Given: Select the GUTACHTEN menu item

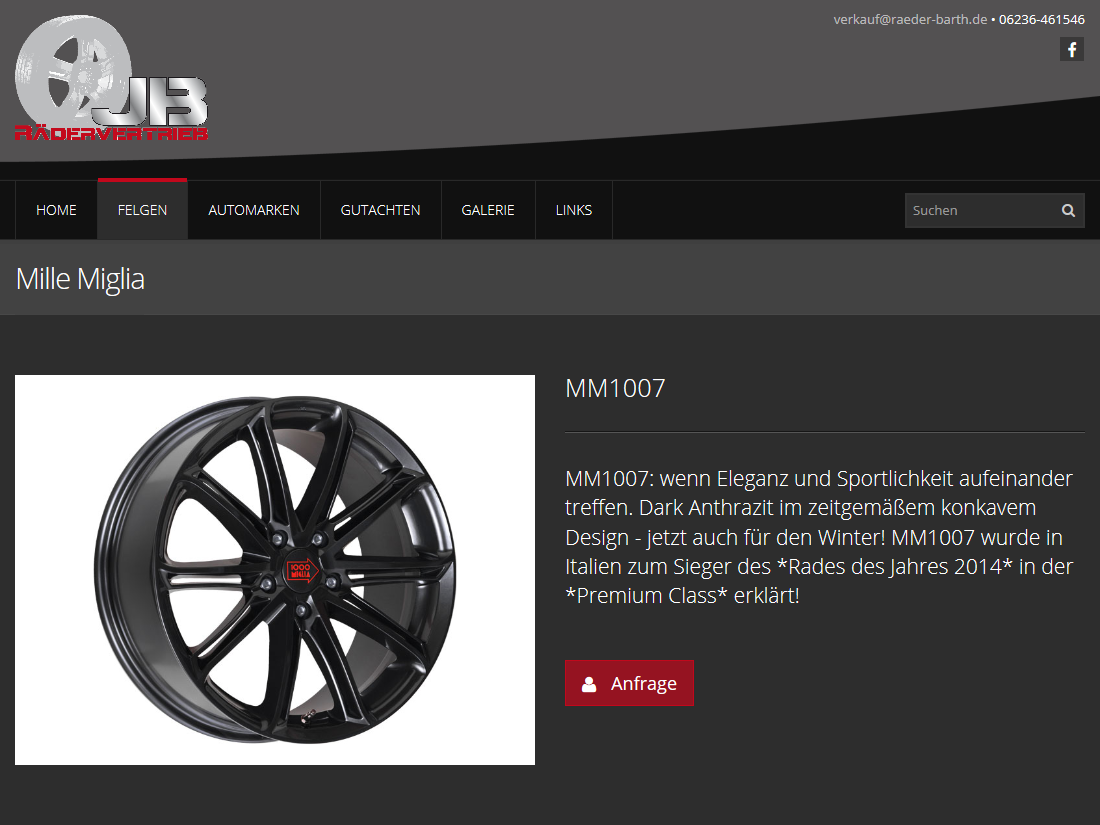Looking at the screenshot, I should tap(380, 210).
